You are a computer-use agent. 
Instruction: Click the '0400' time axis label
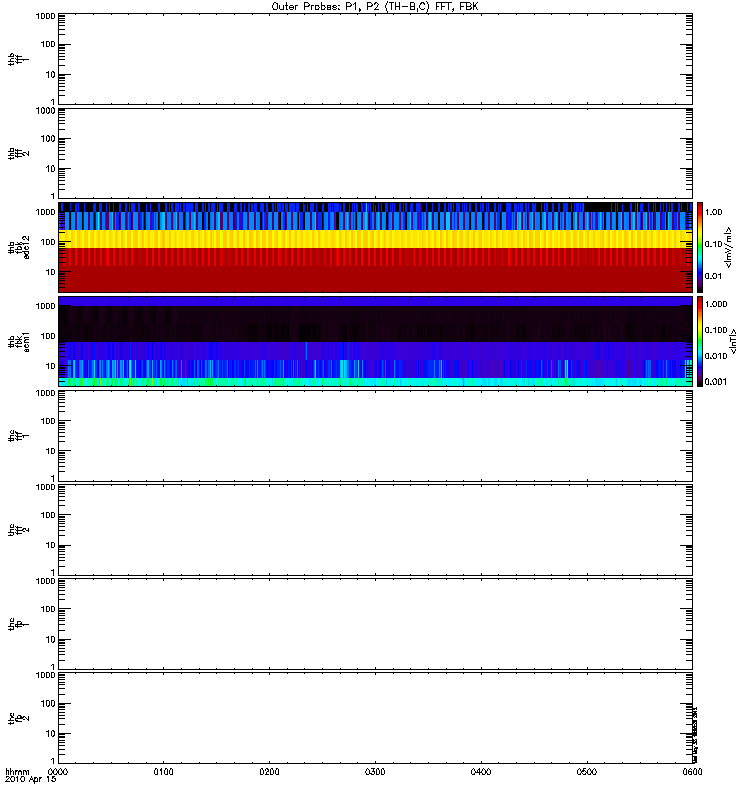[481, 772]
